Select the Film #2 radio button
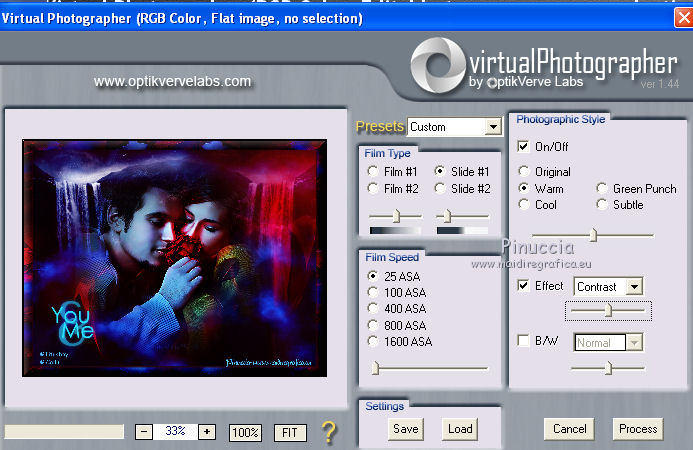693x450 pixels. [373, 188]
